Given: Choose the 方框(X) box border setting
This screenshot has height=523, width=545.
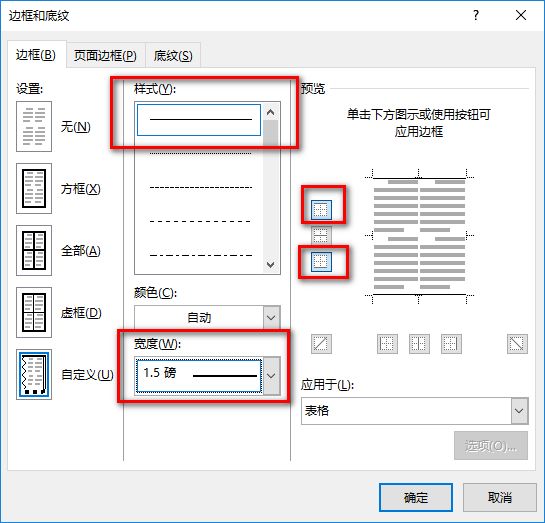Looking at the screenshot, I should (x=34, y=188).
